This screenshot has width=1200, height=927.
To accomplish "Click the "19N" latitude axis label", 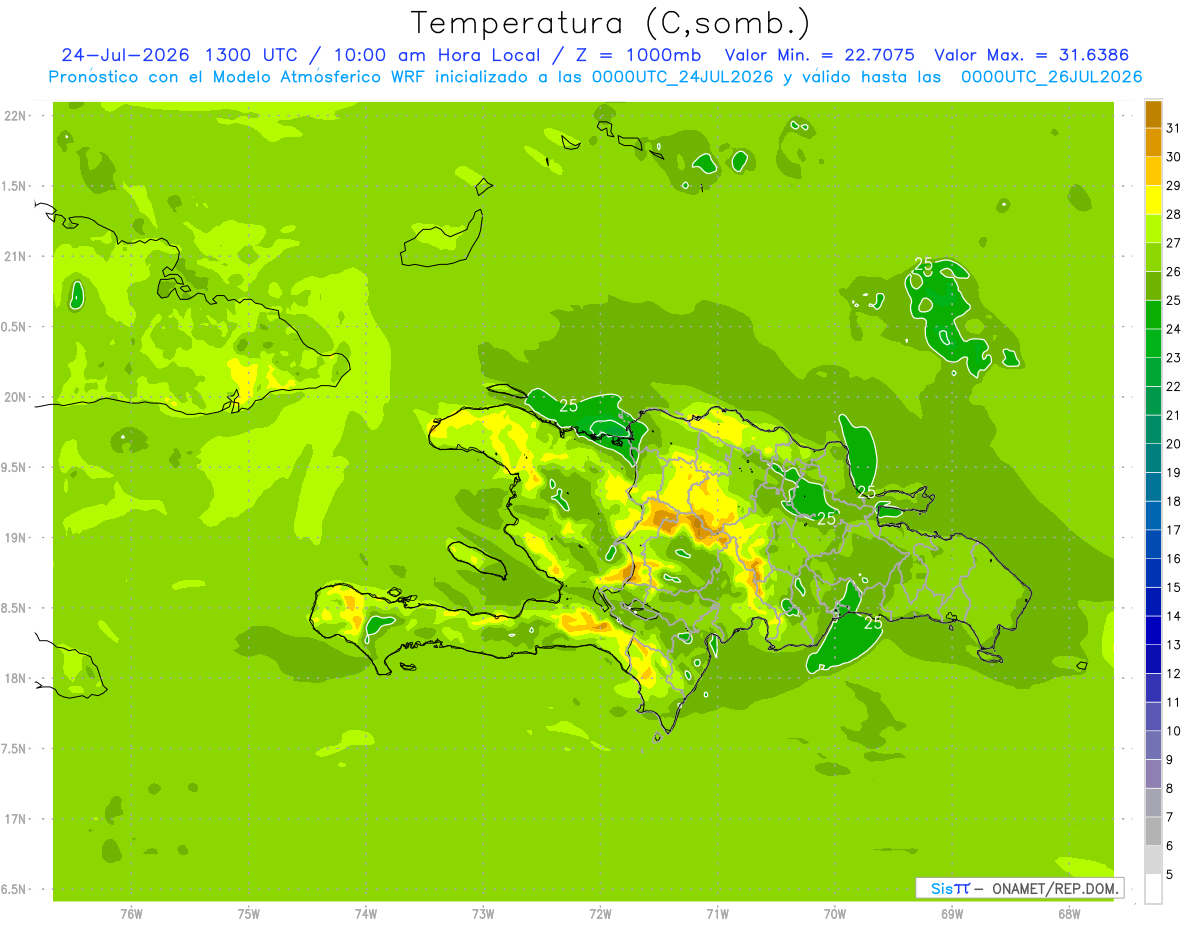I will pos(16,538).
